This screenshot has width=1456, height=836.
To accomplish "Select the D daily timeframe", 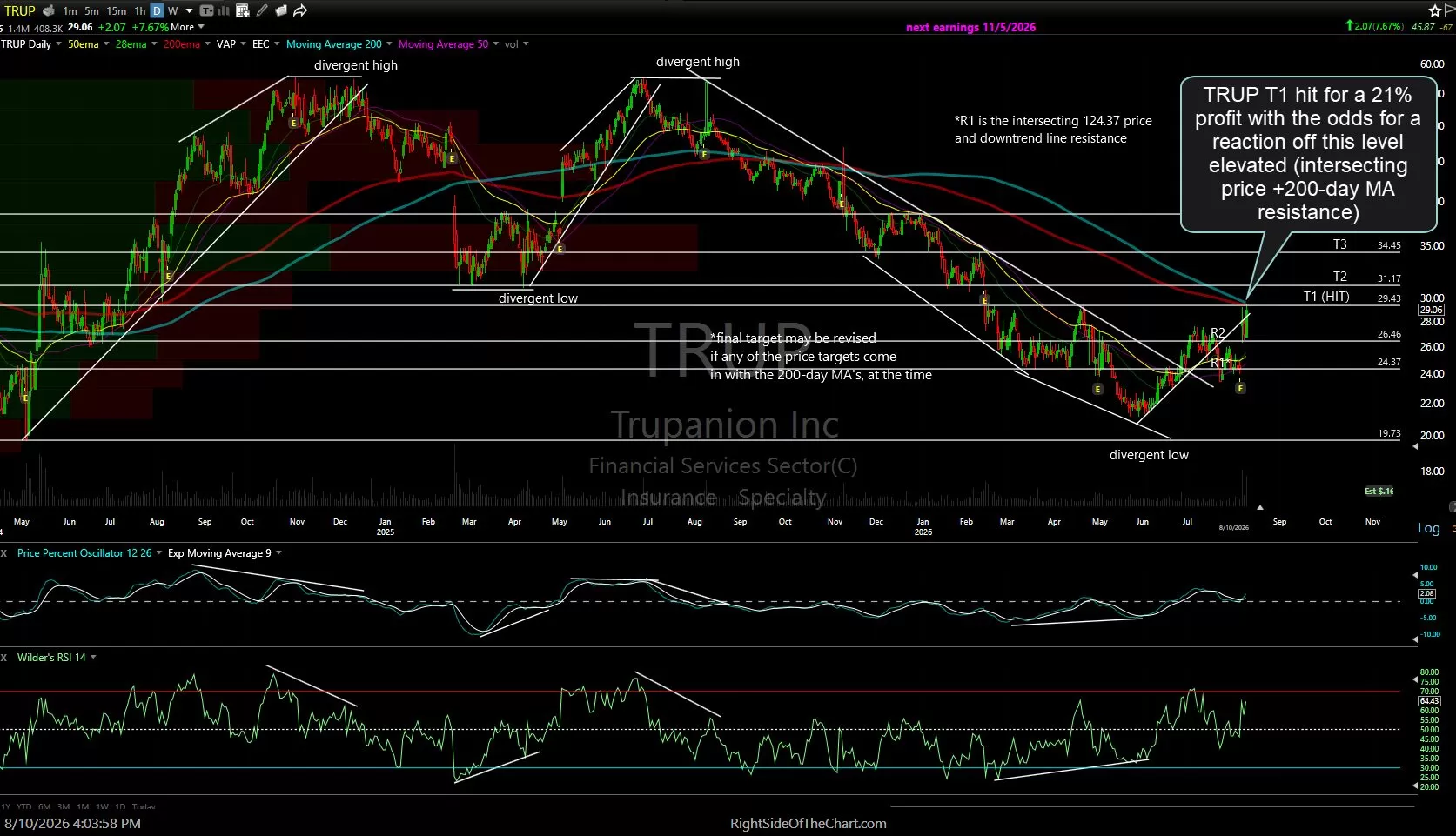I will click(x=157, y=10).
